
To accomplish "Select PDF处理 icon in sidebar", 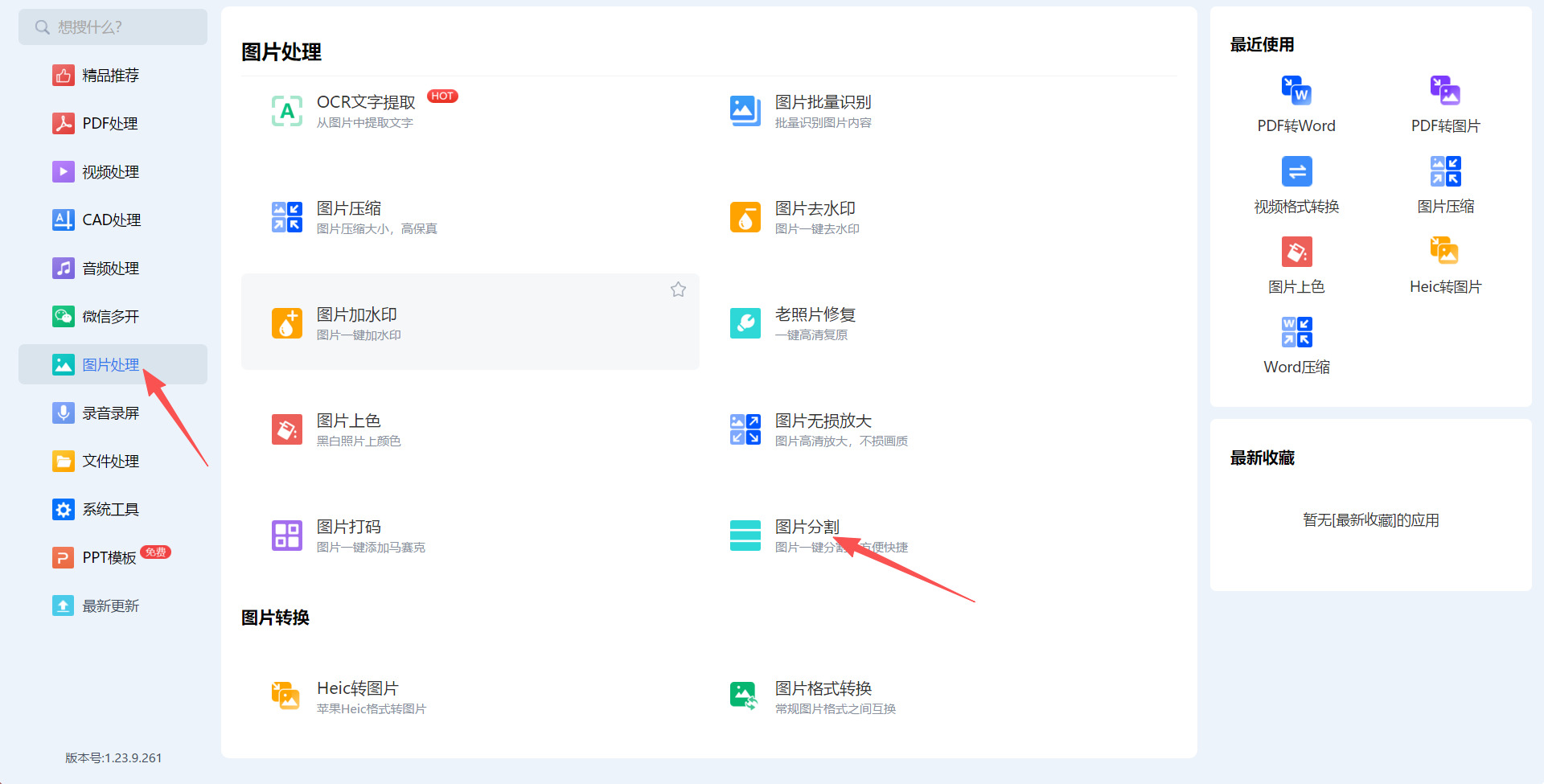I will [64, 124].
